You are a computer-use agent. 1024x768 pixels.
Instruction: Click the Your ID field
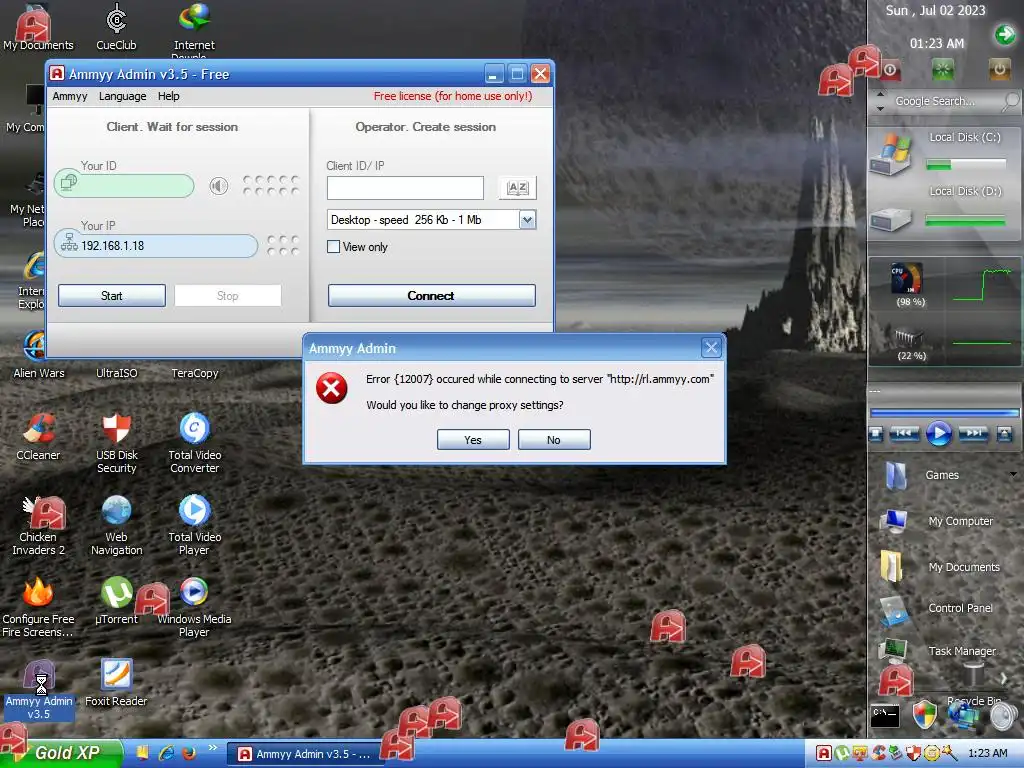coord(124,185)
